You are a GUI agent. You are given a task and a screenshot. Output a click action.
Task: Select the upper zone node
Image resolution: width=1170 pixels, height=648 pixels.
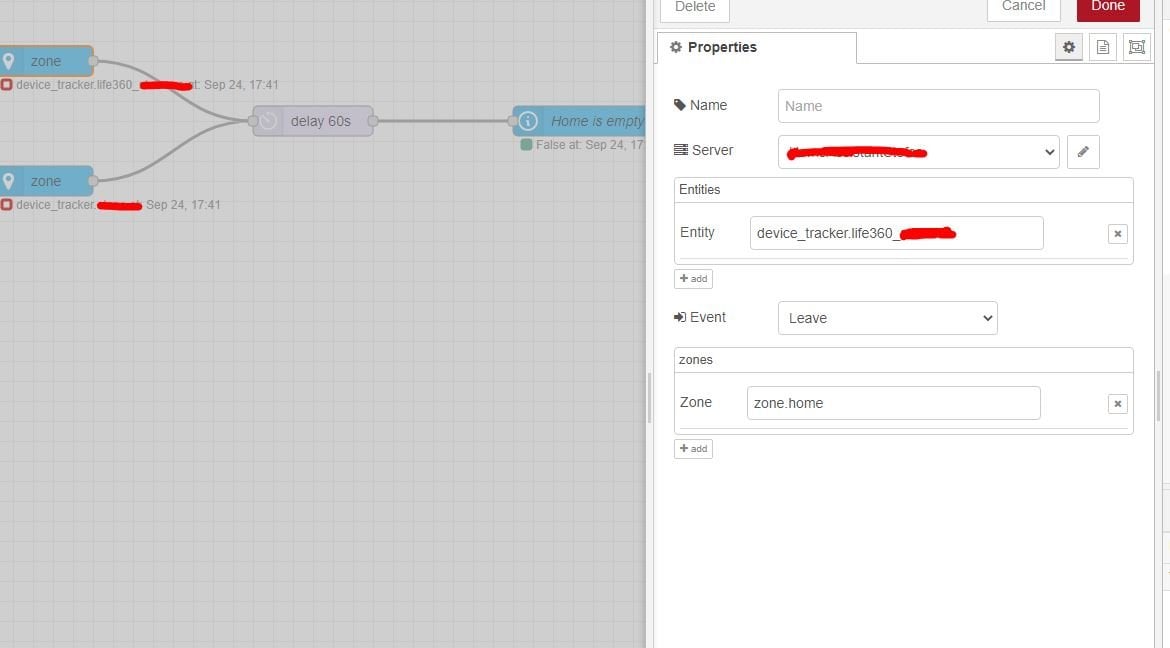(x=46, y=61)
